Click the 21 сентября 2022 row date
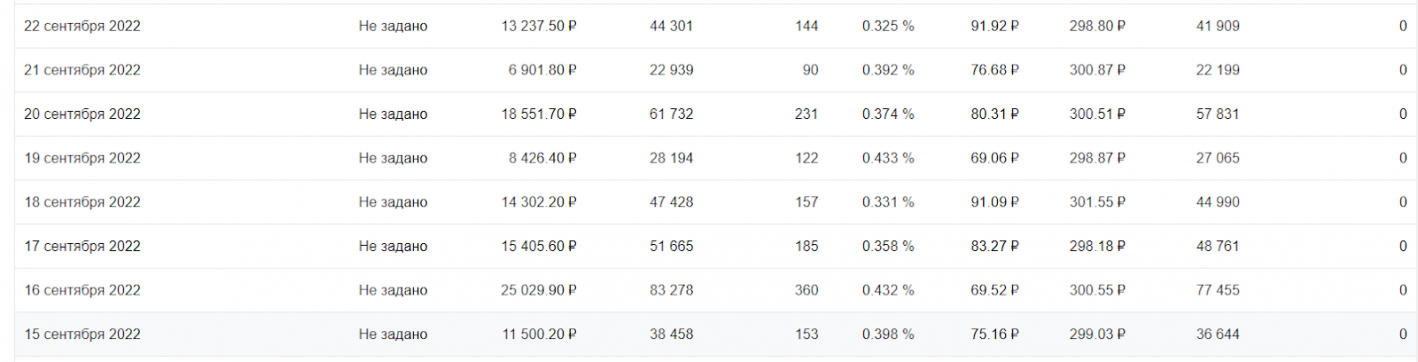 tap(82, 70)
